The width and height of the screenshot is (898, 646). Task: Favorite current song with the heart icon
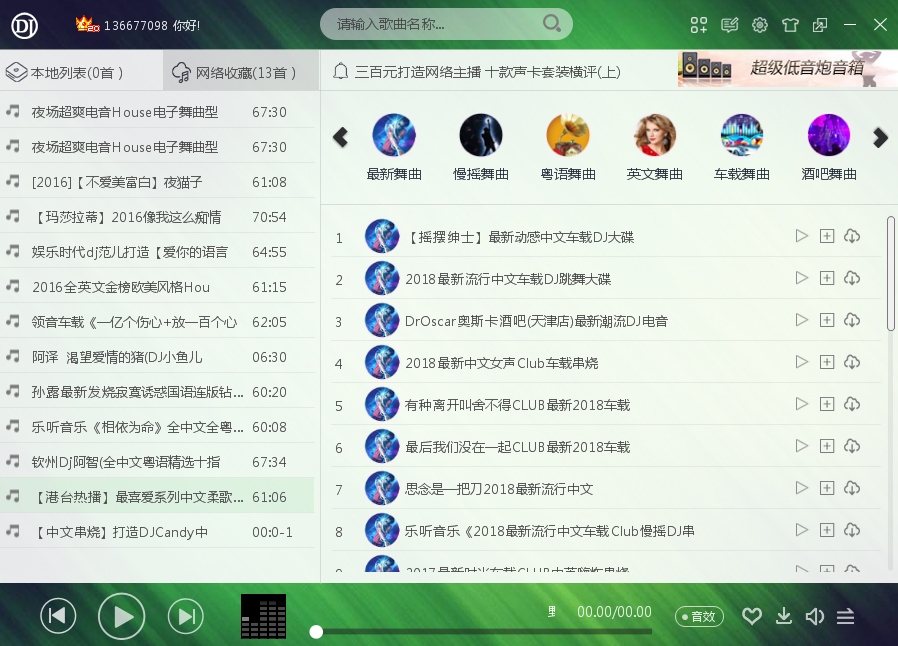point(752,616)
